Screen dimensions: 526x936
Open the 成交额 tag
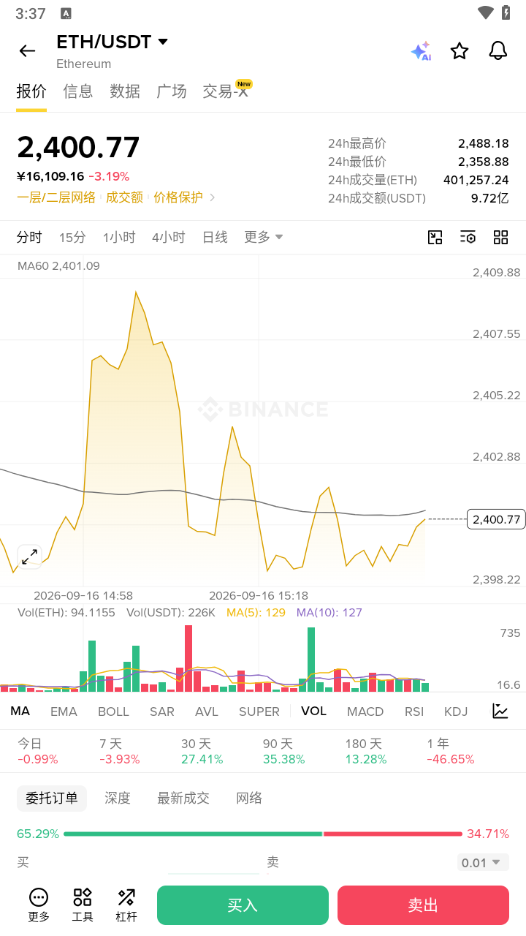(124, 197)
